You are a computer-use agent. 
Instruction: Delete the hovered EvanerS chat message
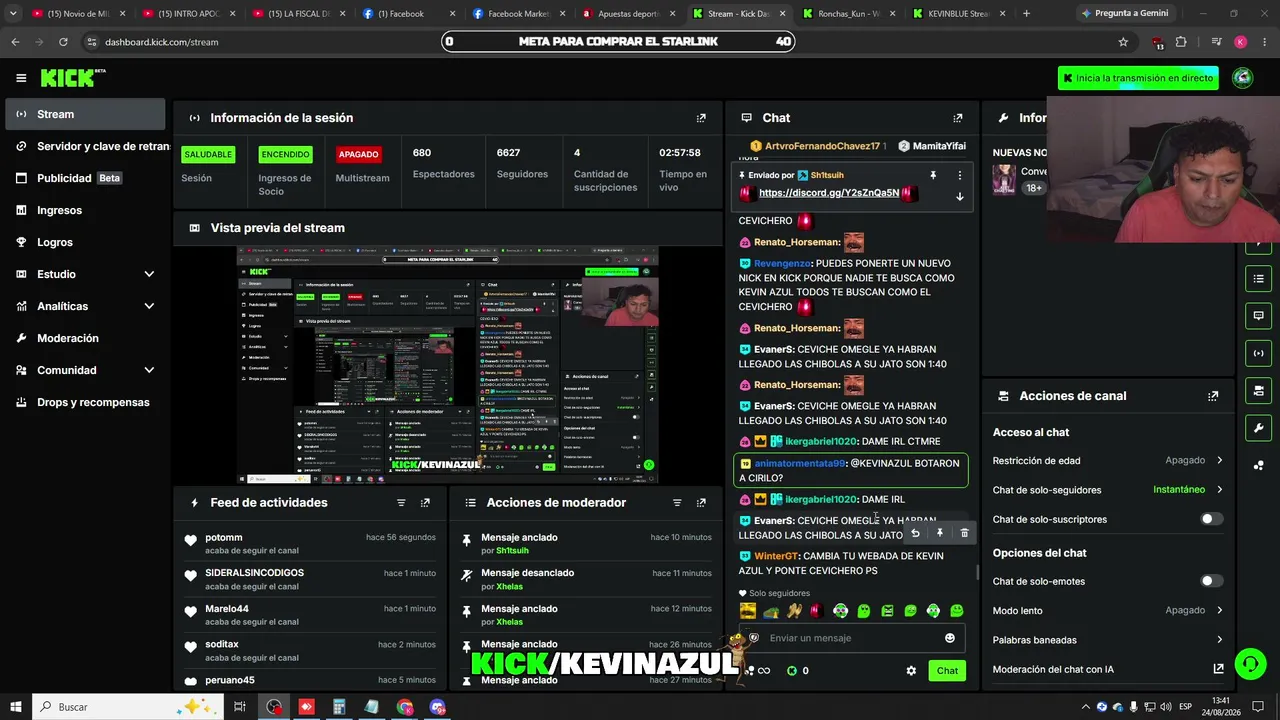click(964, 533)
